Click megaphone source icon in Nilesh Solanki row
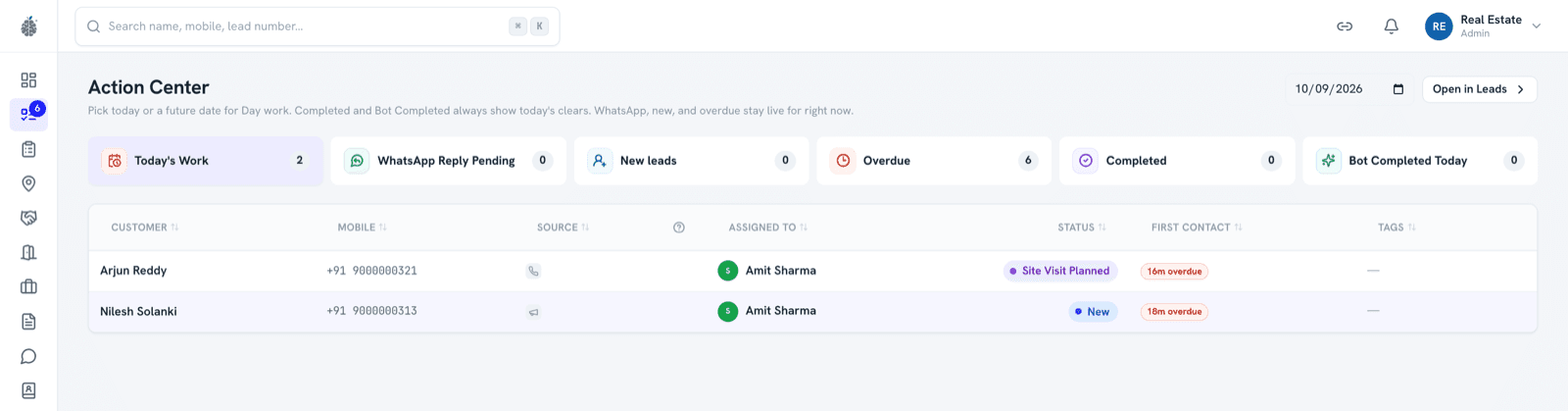This screenshot has height=411, width=1568. coord(533,312)
